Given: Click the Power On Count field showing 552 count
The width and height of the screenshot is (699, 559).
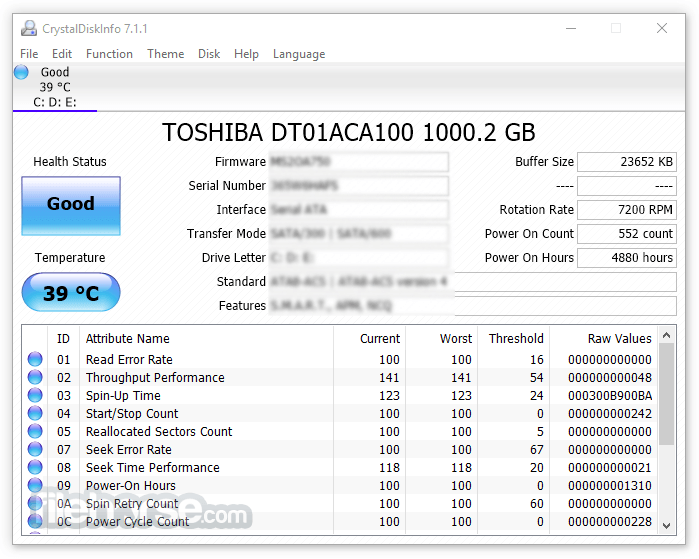Looking at the screenshot, I should point(627,234).
